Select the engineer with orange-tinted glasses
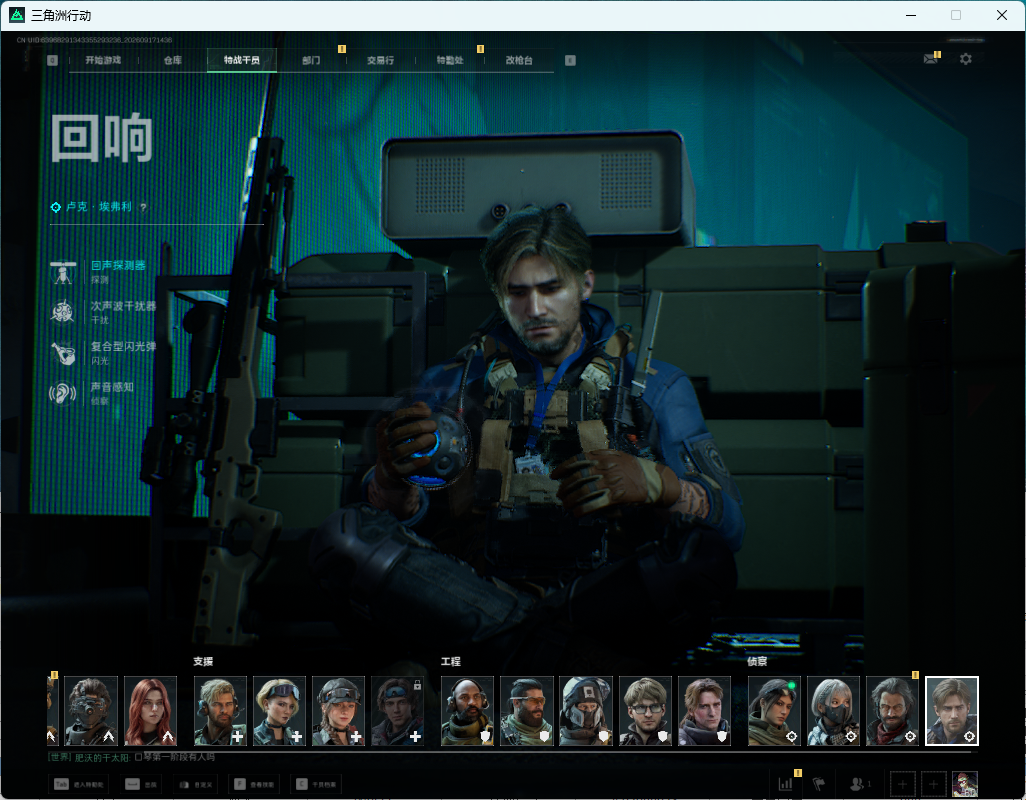Screen dimensions: 1026x800 point(527,711)
